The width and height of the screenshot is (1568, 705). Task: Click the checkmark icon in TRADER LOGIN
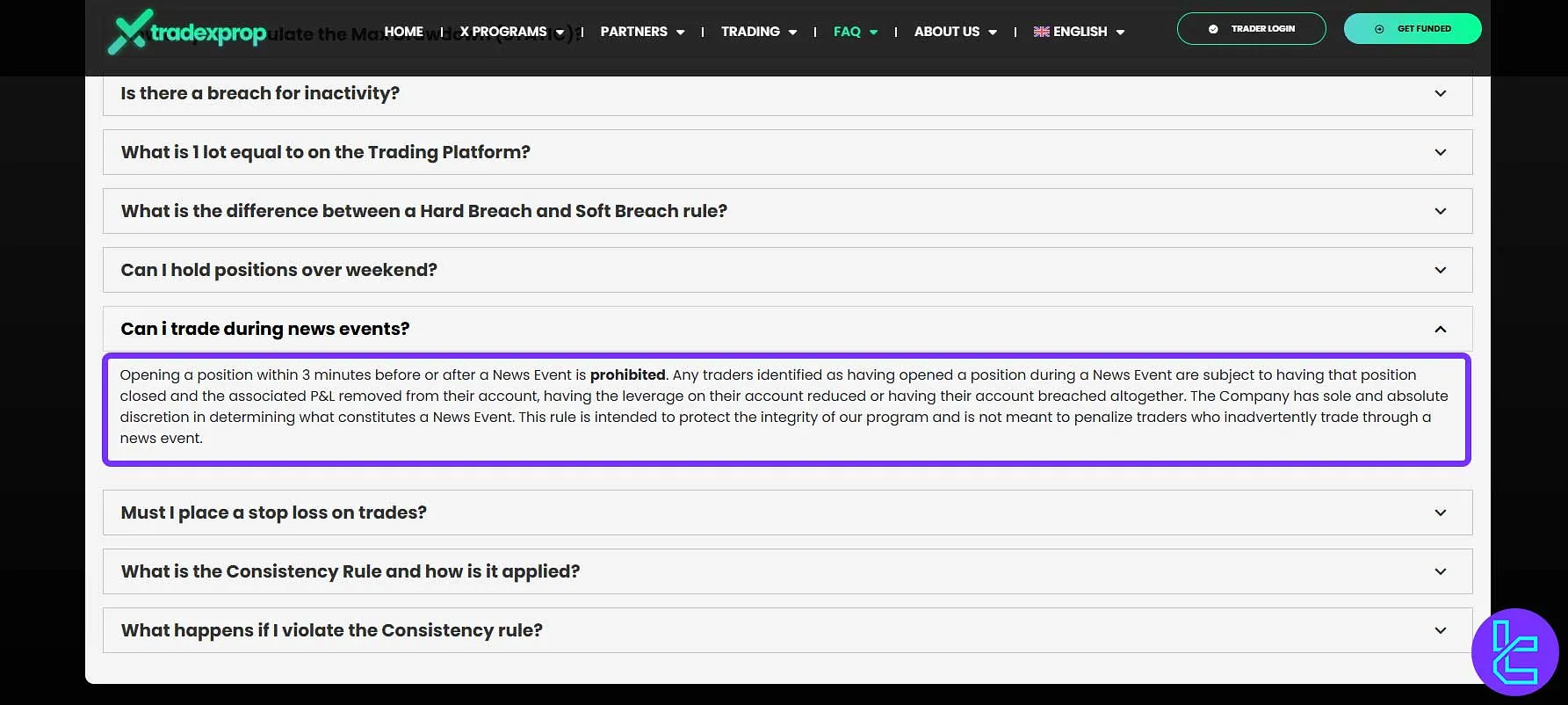[x=1213, y=29]
